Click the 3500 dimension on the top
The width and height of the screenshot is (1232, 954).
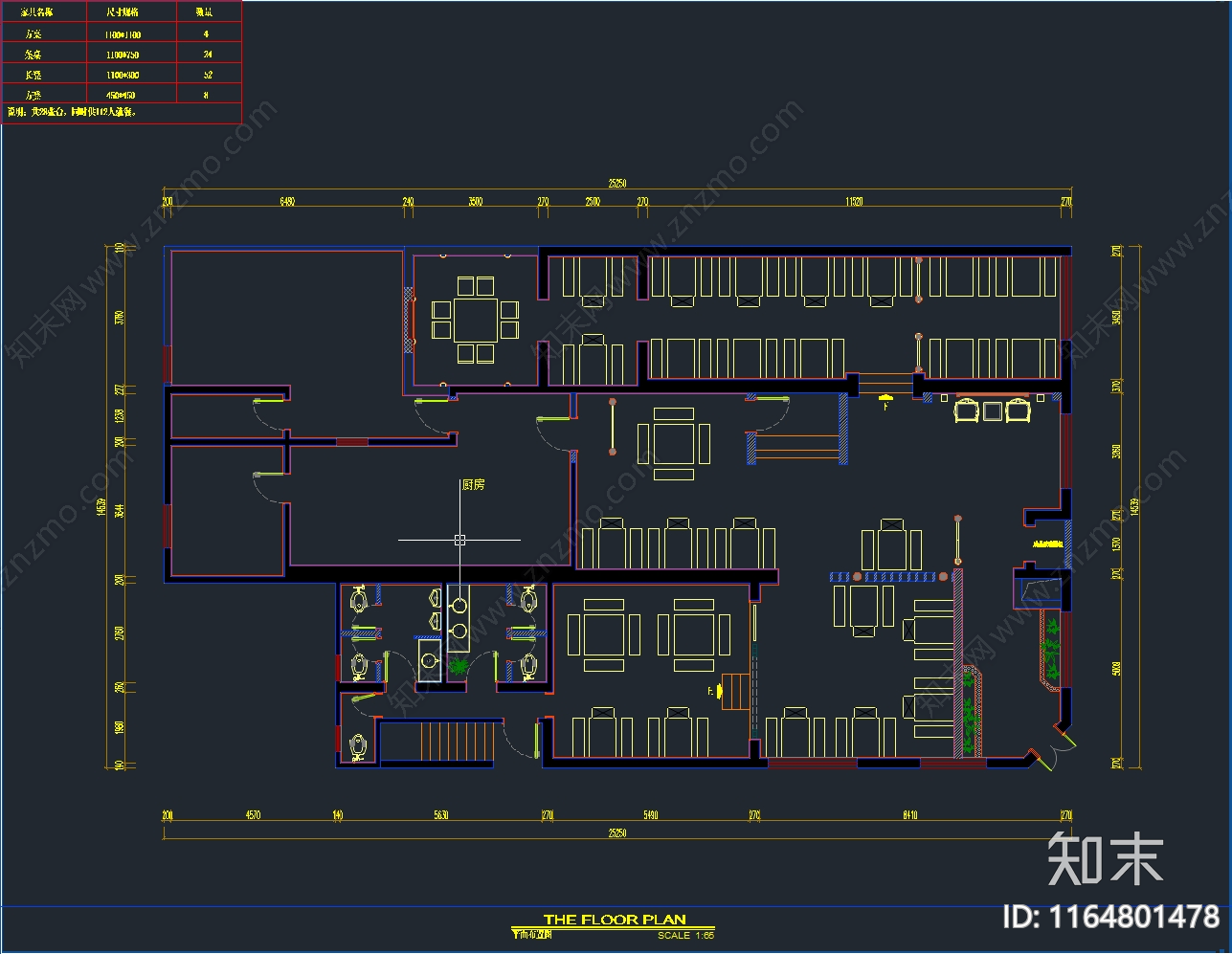click(475, 202)
